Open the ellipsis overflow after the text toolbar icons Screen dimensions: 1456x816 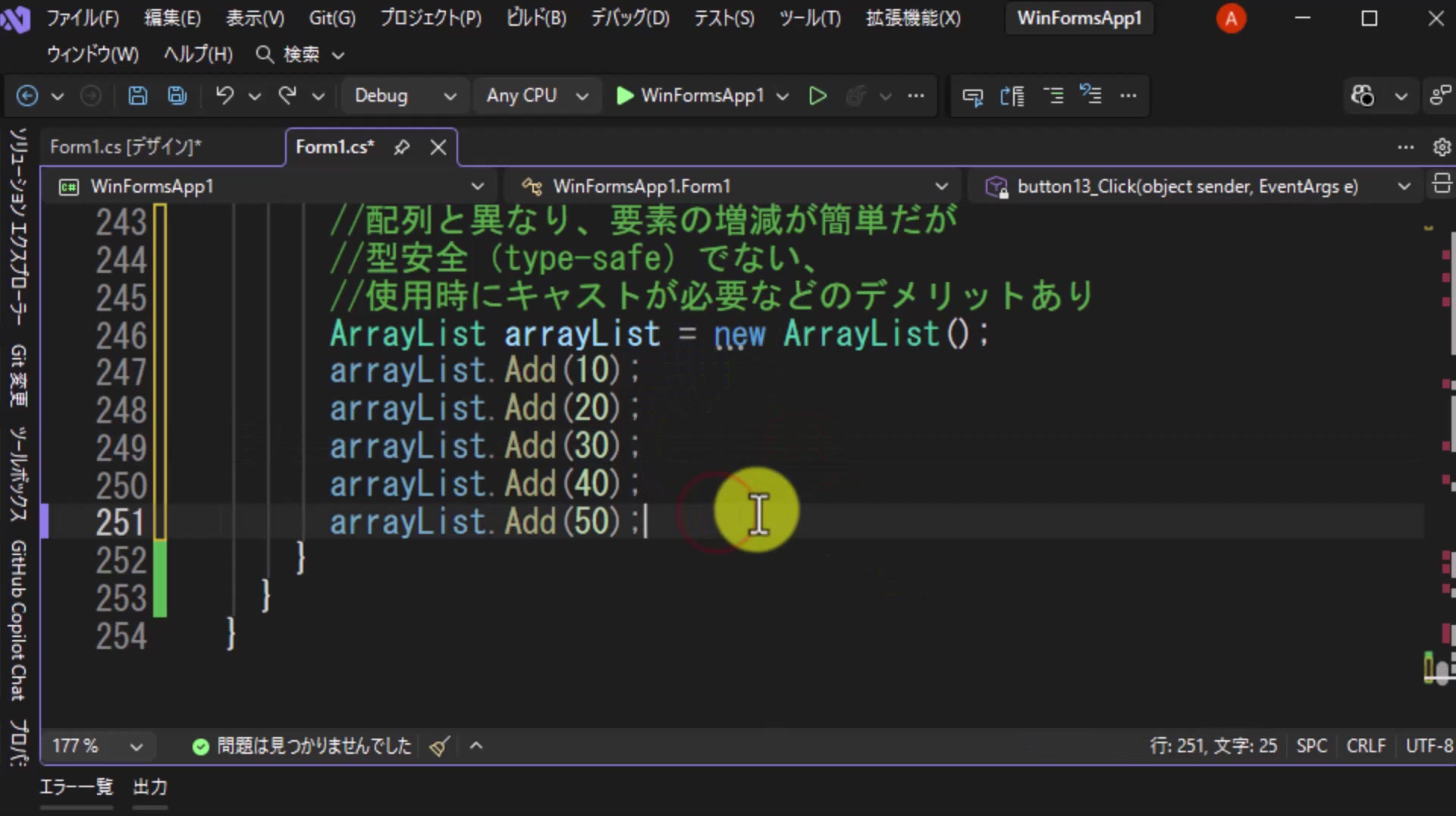1128,96
